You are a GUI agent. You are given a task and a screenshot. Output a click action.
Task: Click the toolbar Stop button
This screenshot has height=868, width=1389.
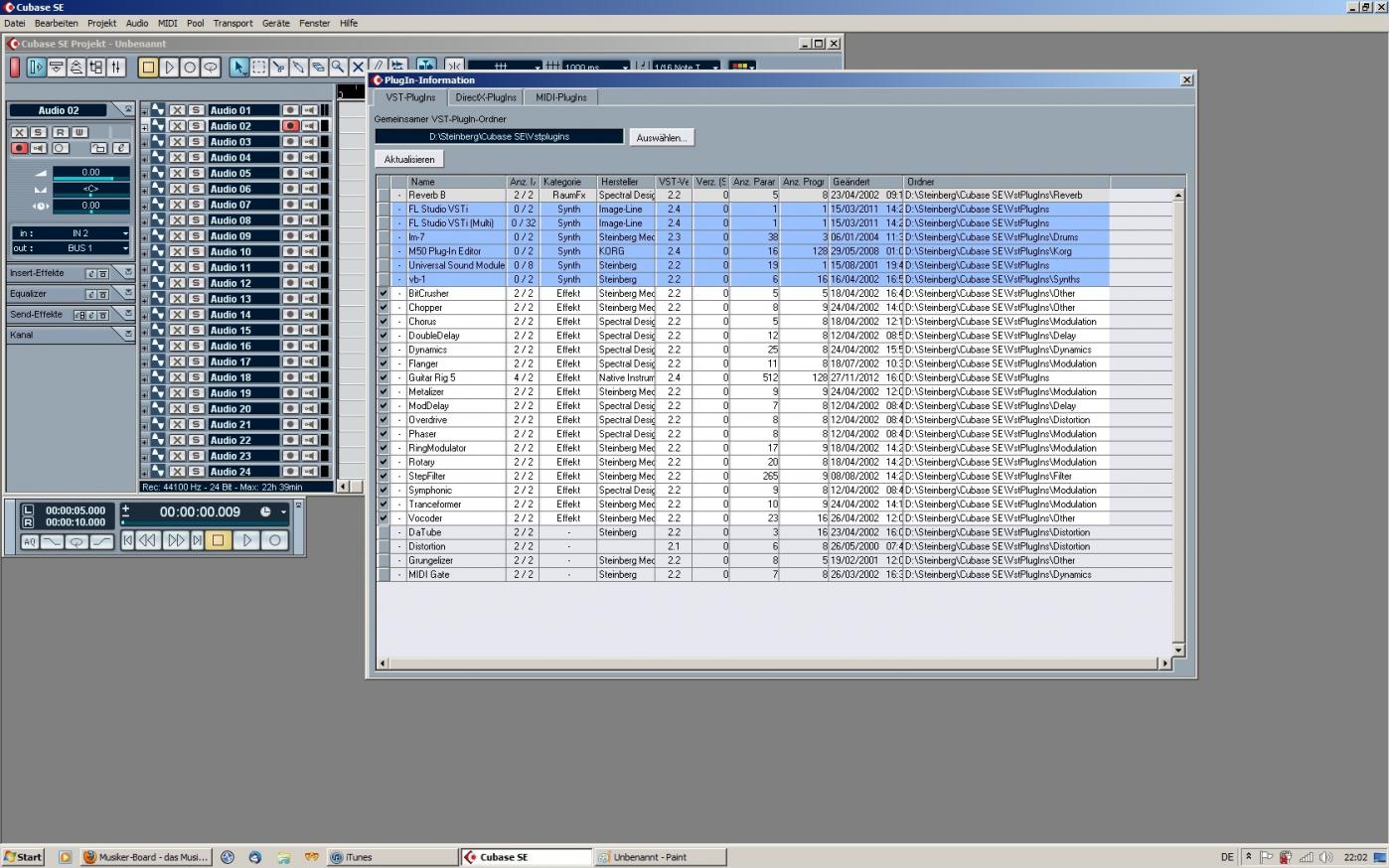pos(148,68)
